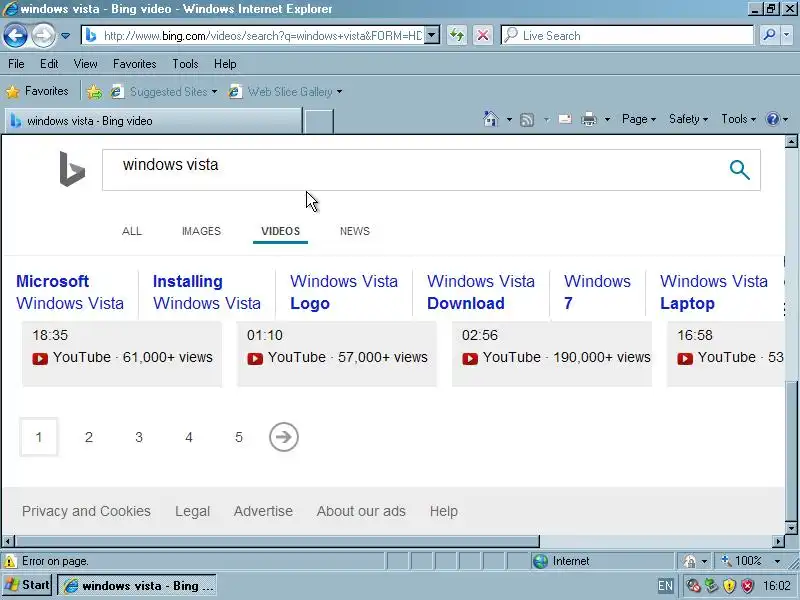The height and width of the screenshot is (600, 800).
Task: Open the Windows Start button
Action: click(27, 585)
